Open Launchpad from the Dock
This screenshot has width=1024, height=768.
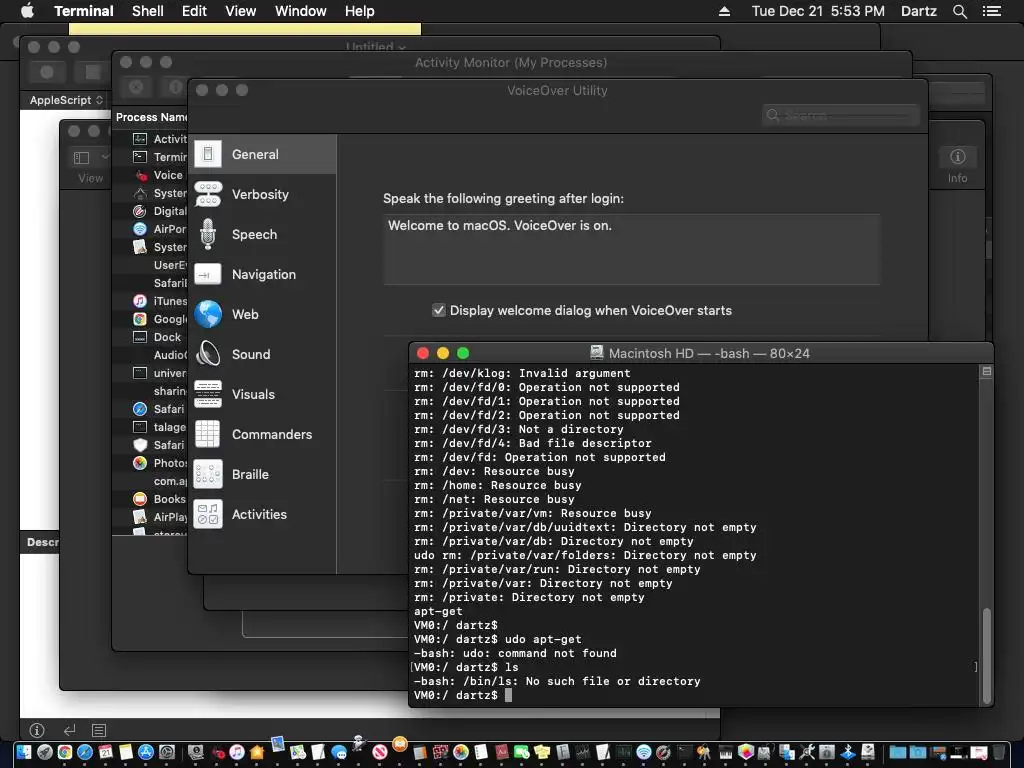44,752
